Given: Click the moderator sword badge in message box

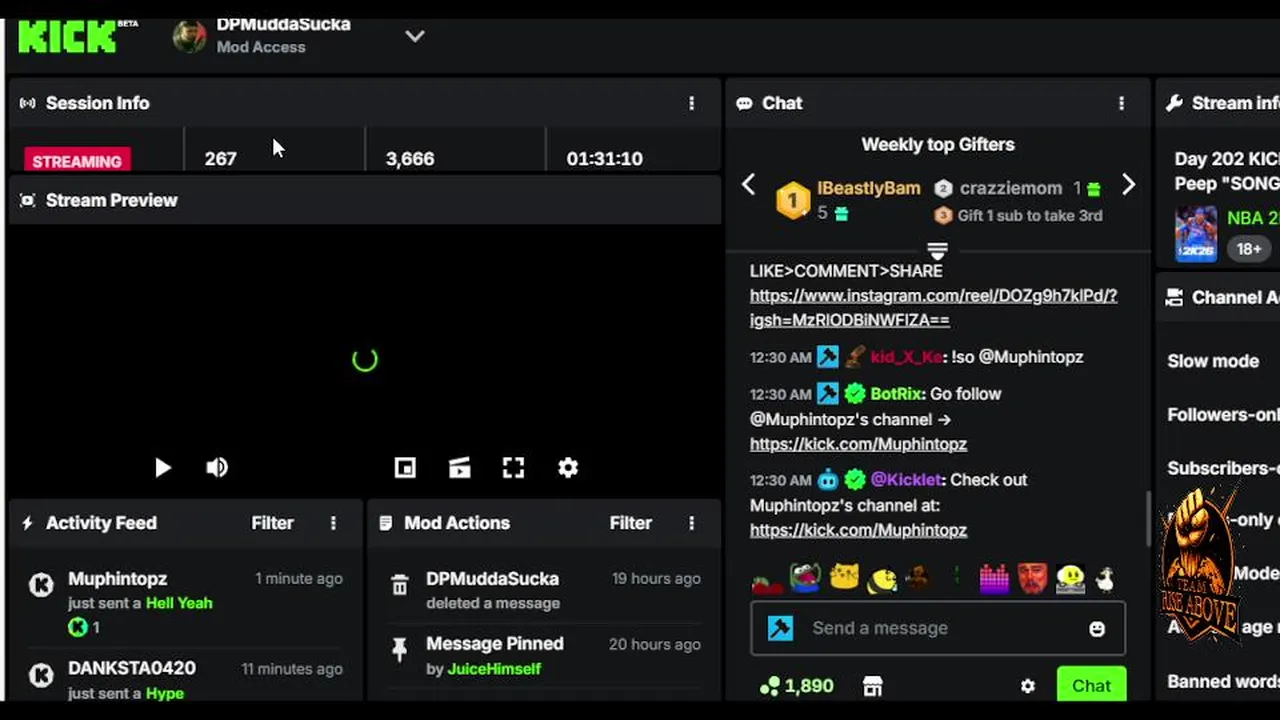Looking at the screenshot, I should 781,628.
